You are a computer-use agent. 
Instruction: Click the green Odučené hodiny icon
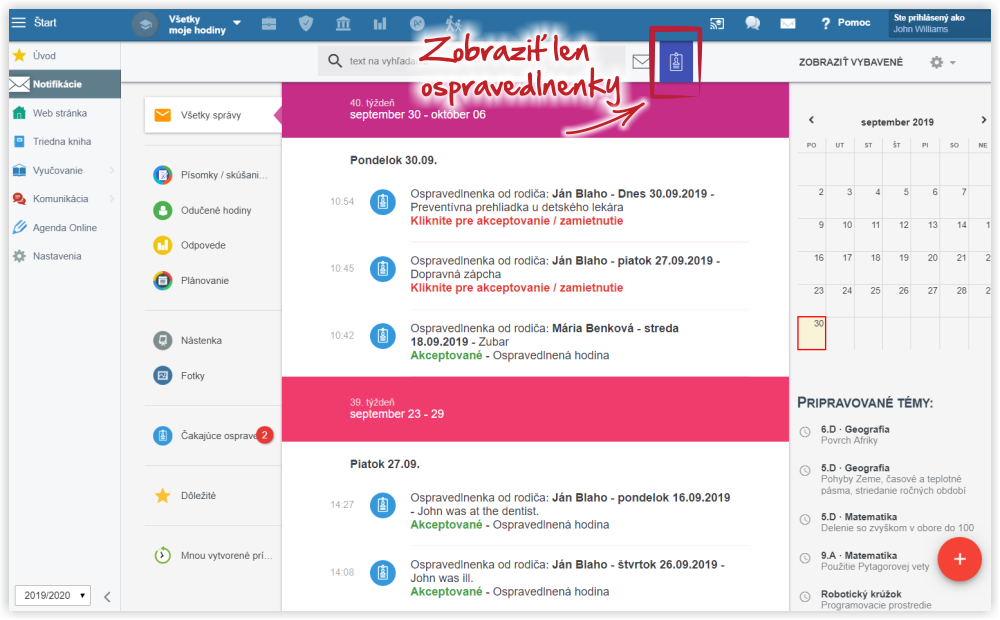click(163, 210)
